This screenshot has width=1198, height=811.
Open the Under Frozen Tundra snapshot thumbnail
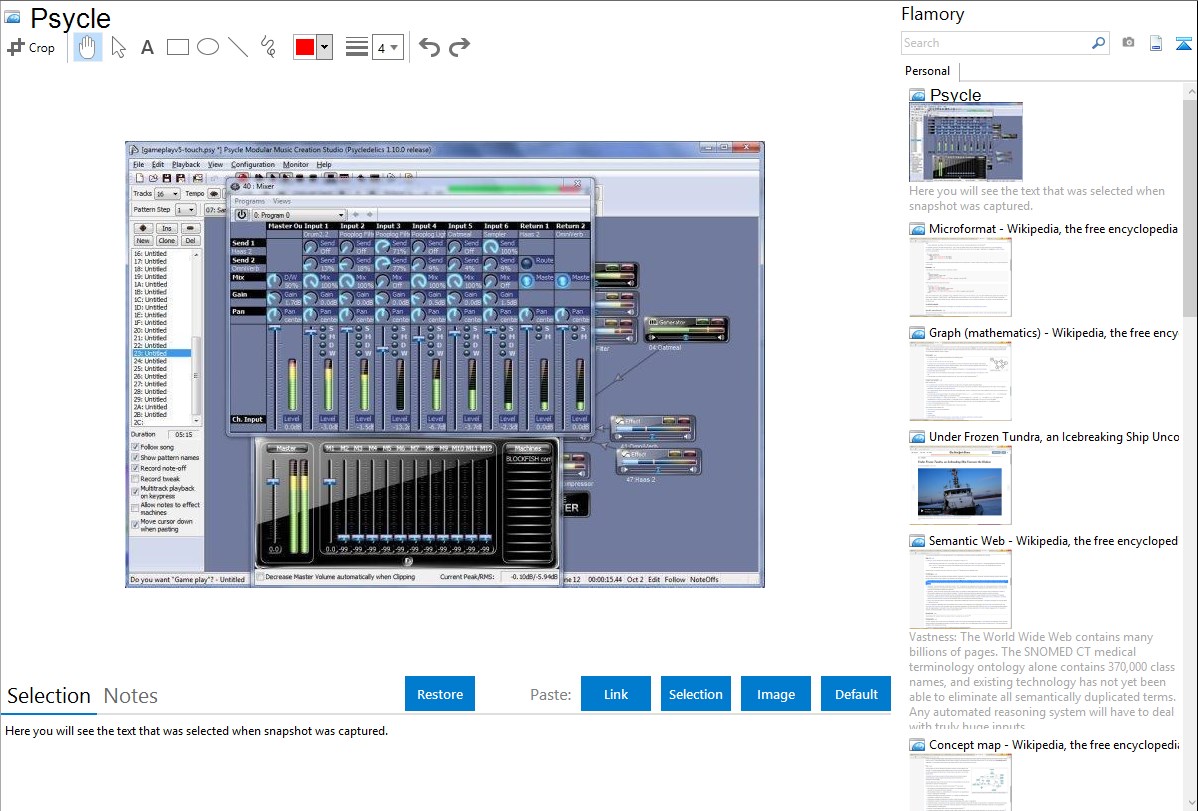960,485
